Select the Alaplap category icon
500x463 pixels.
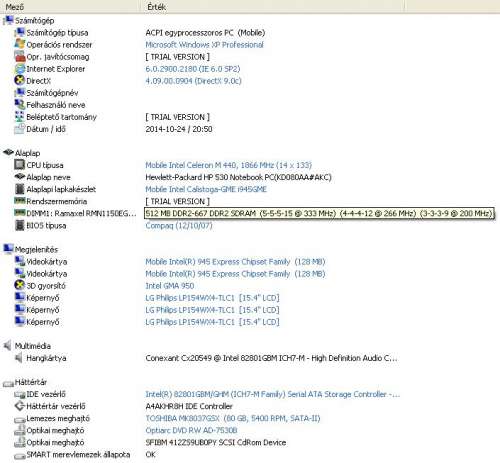[8, 153]
